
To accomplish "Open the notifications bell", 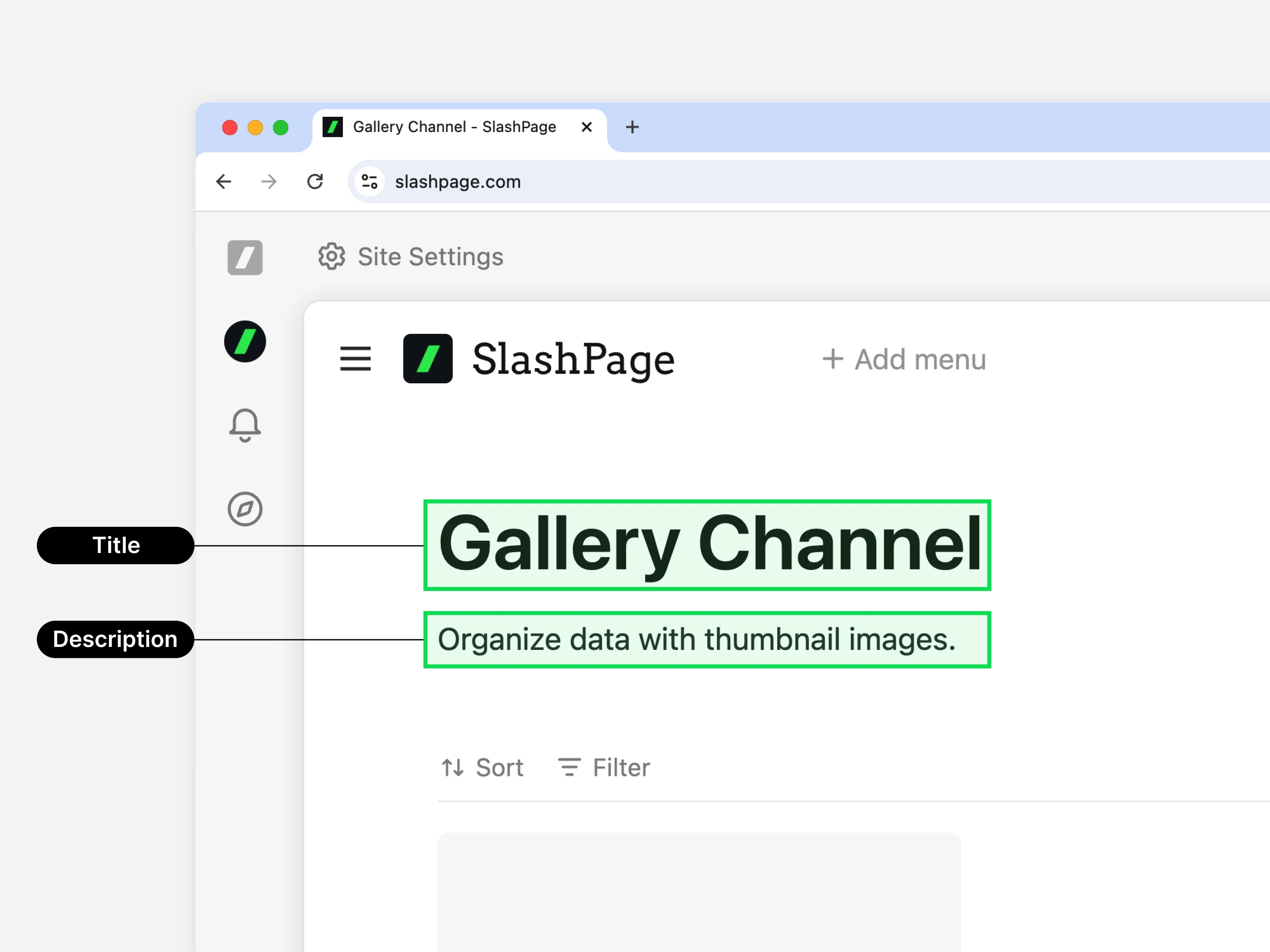I will (x=245, y=425).
